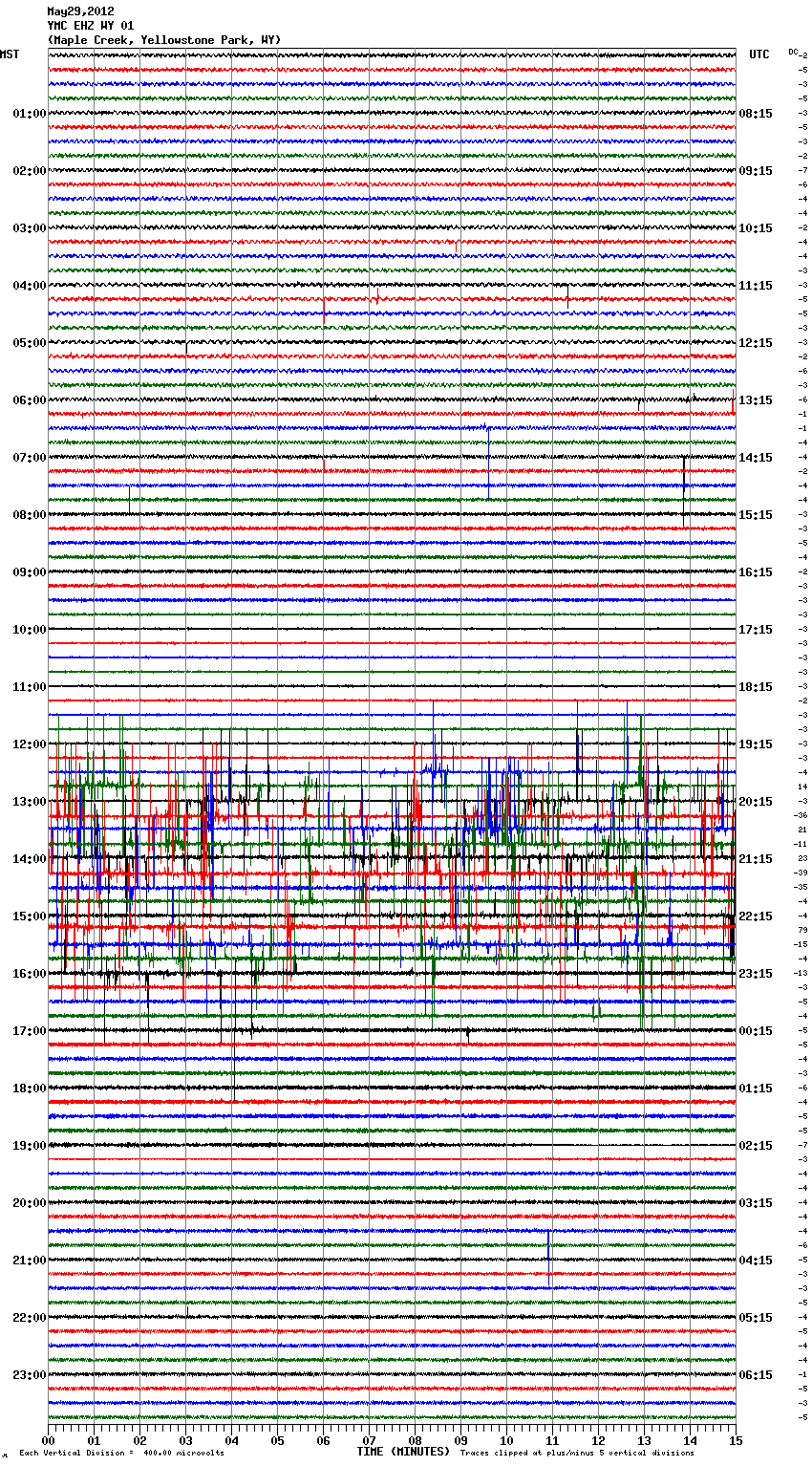Click the UTC time label "04:15"
Viewport: 812px width, 1466px height.
756,1261
